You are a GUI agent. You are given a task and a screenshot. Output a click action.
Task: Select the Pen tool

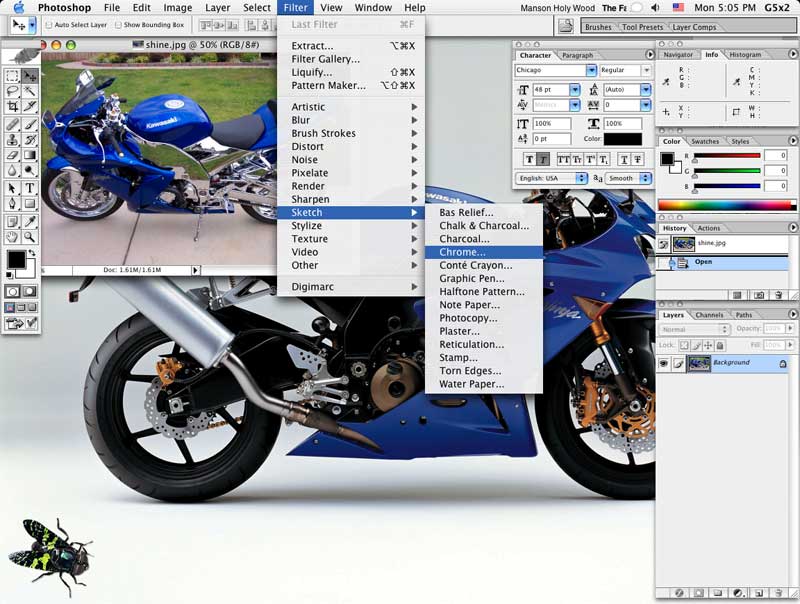coord(12,204)
